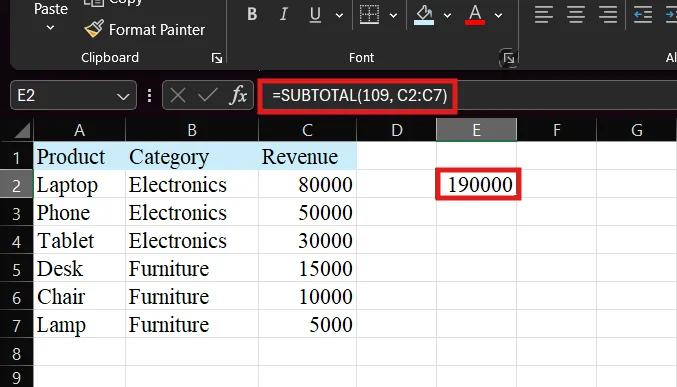Click the Format Painter brush icon
The width and height of the screenshot is (677, 387).
coord(94,29)
